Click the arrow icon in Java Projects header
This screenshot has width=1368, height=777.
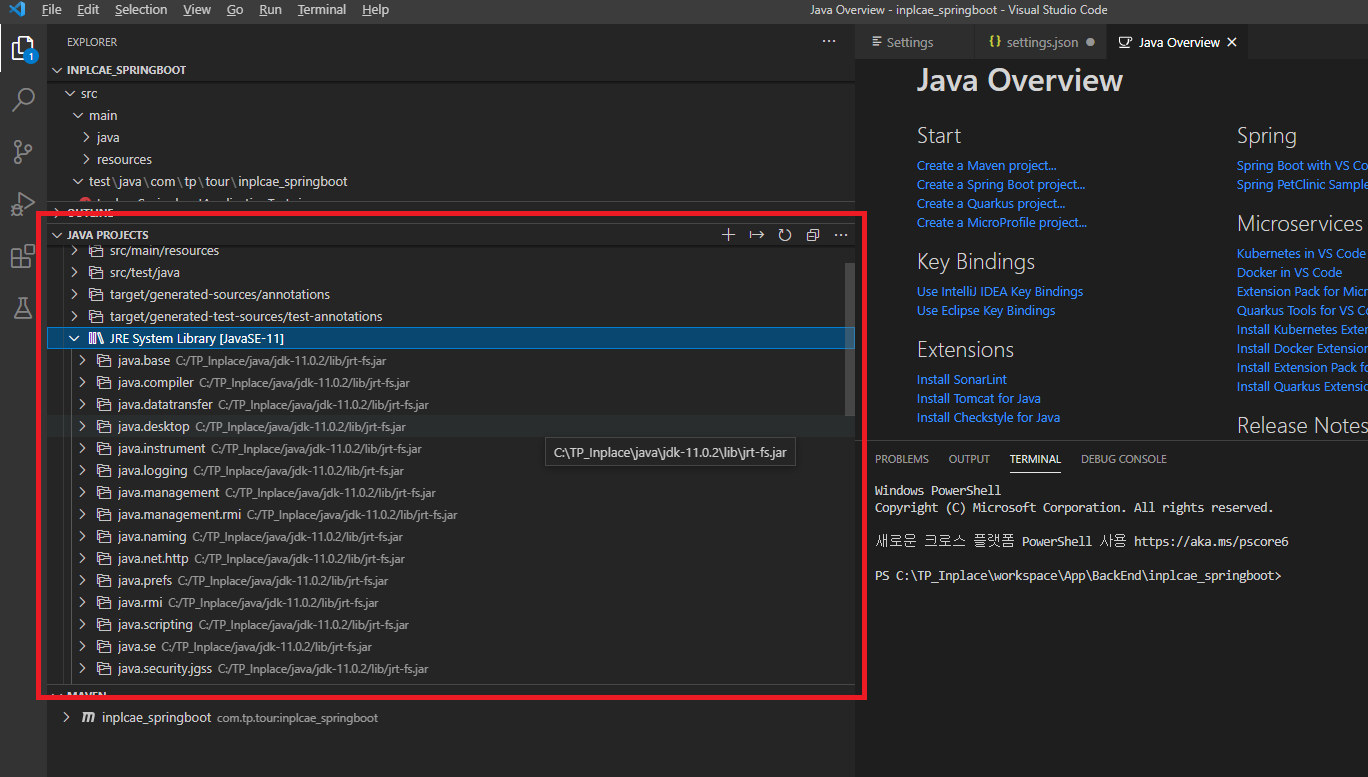pos(756,235)
